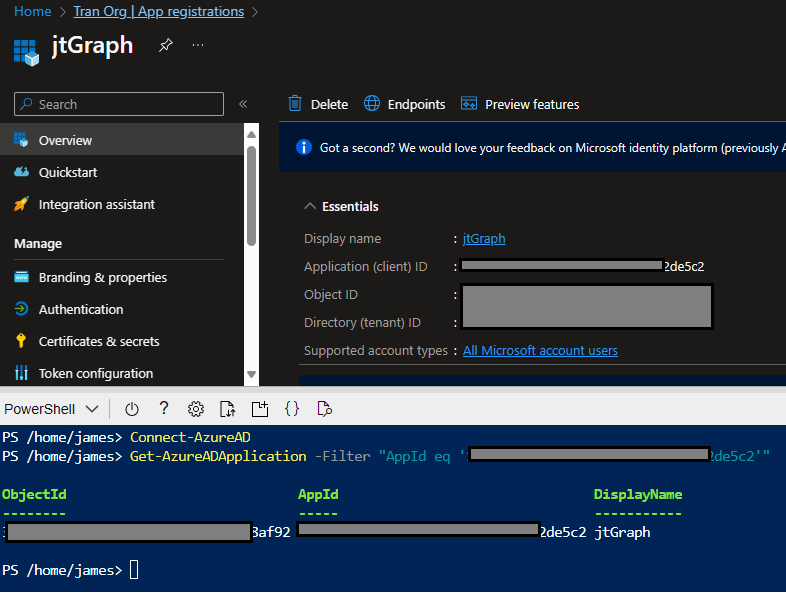This screenshot has height=601, width=786.
Task: Open All Microsoft account users link
Action: click(x=540, y=351)
